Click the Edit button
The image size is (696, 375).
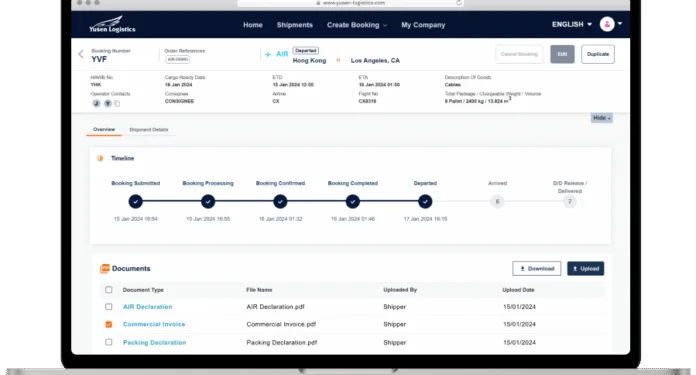562,54
